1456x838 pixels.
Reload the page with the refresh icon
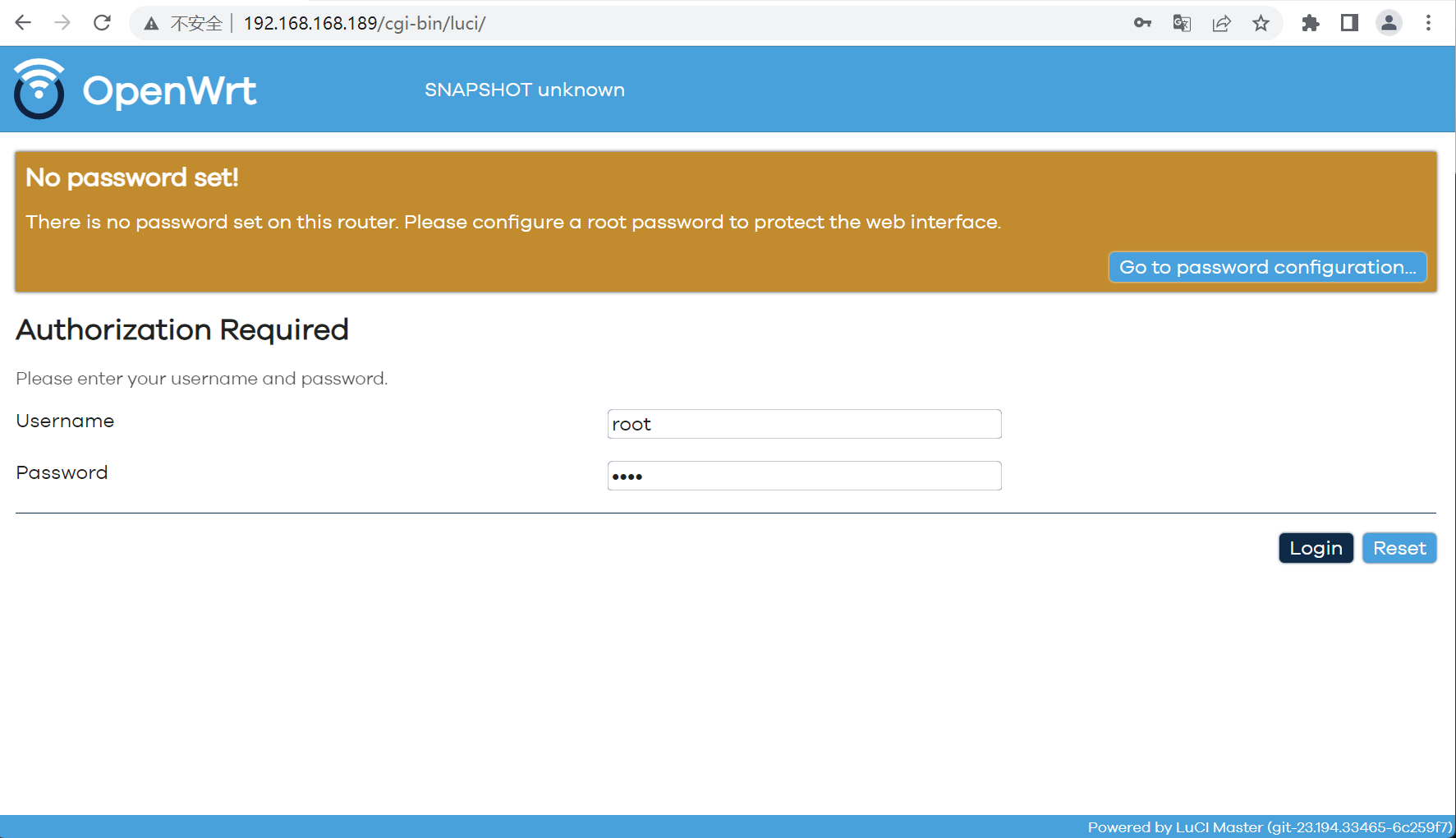[102, 23]
